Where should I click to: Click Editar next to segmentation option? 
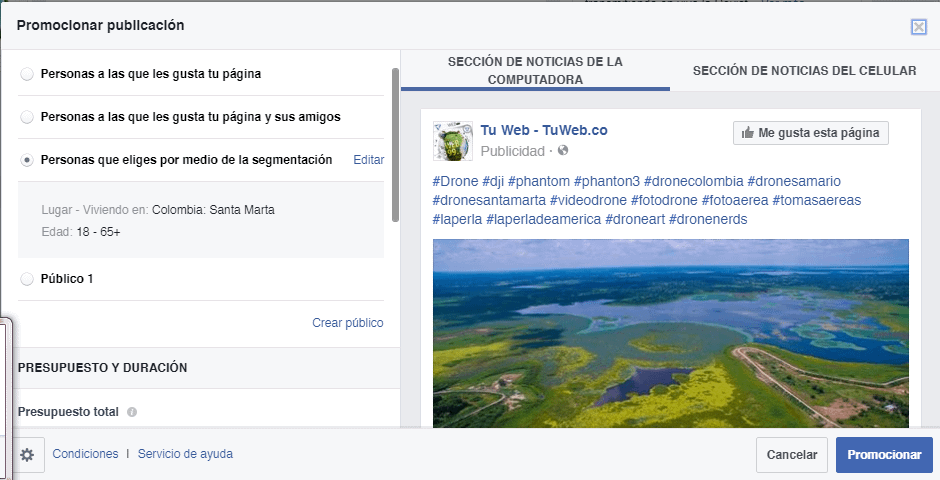click(369, 160)
